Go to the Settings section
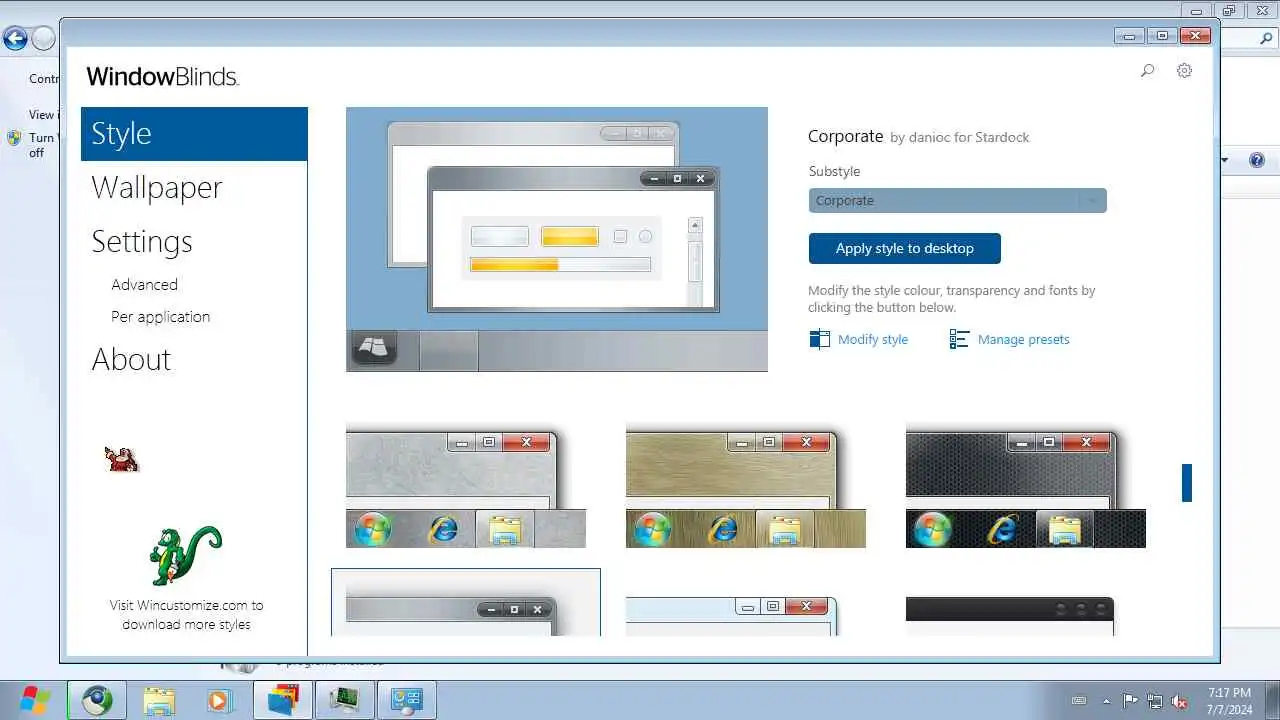This screenshot has height=720, width=1280. coord(141,241)
